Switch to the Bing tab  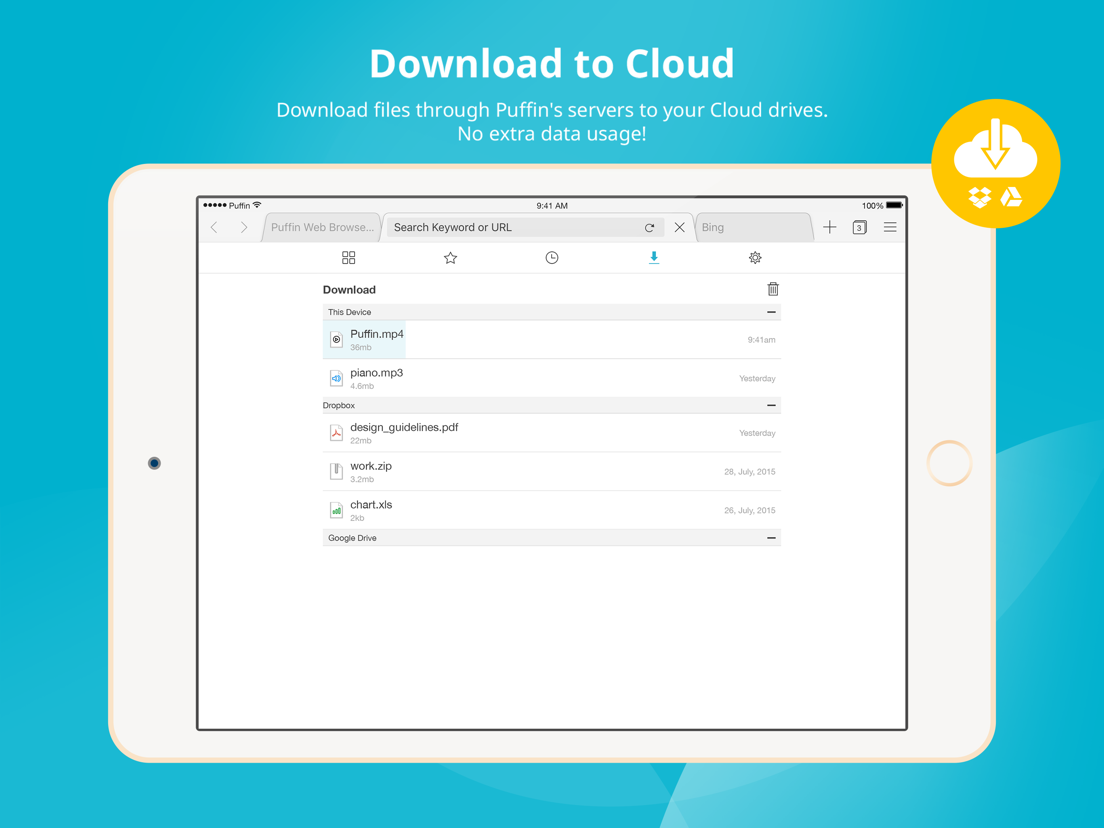[x=753, y=227]
